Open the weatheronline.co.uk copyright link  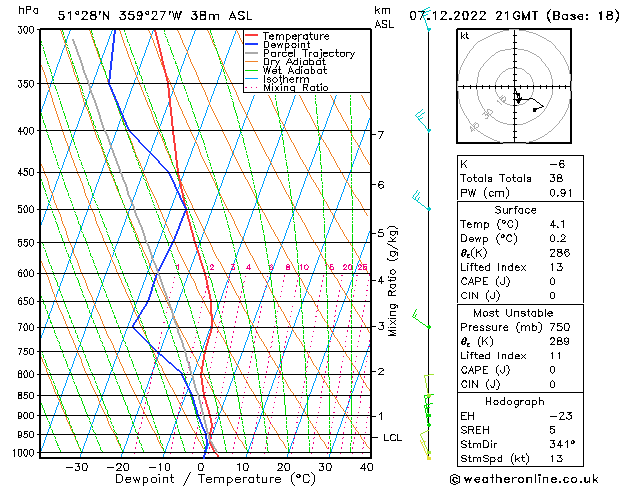coord(536,478)
